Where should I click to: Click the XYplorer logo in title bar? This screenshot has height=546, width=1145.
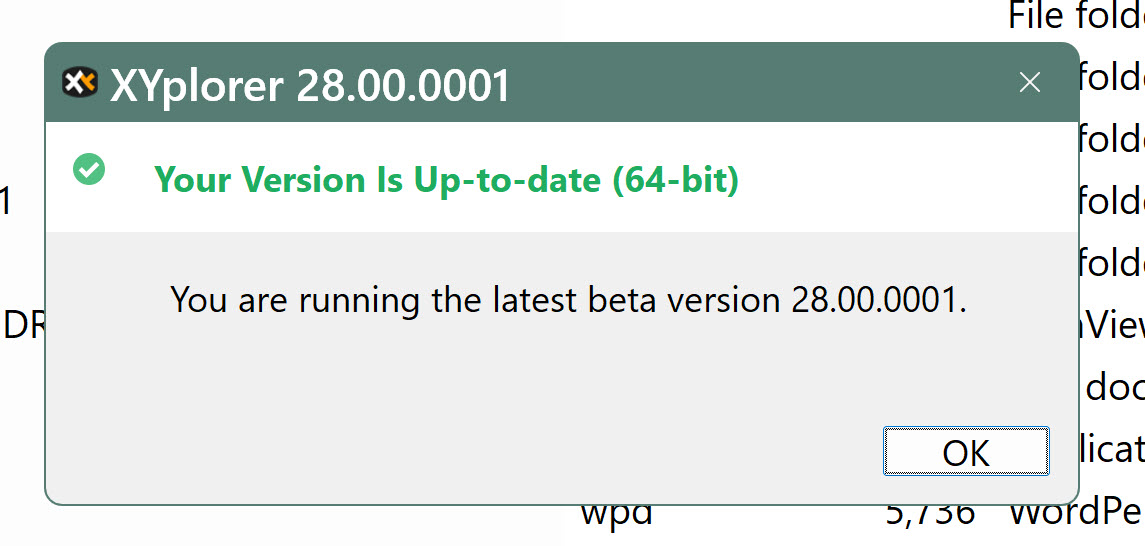coord(79,83)
